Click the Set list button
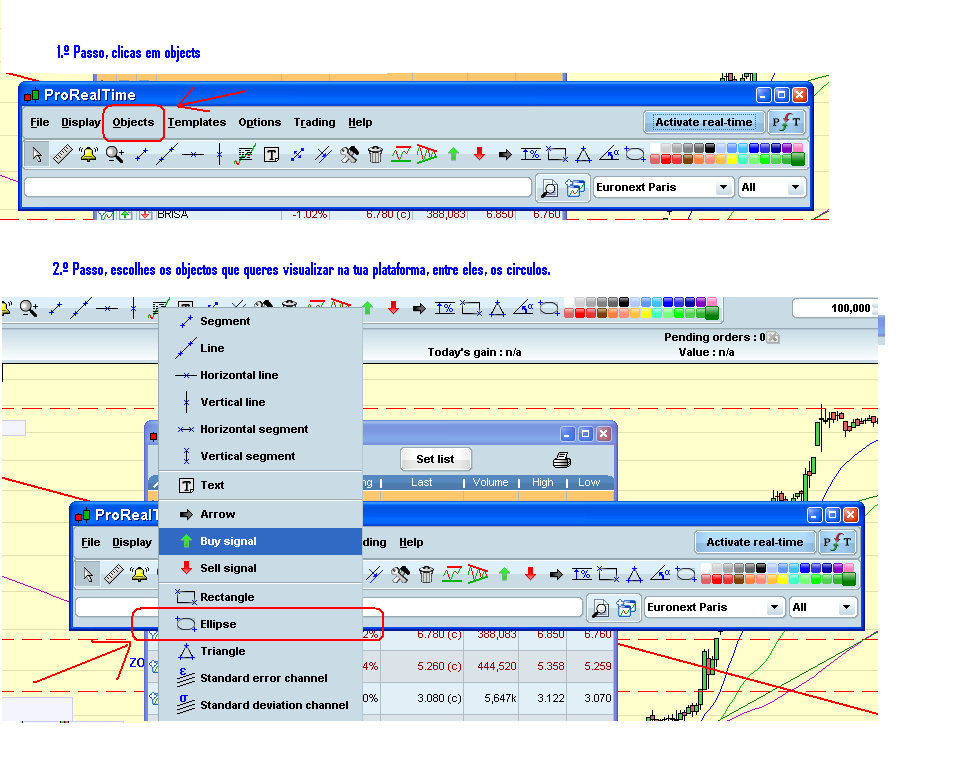 coord(436,459)
